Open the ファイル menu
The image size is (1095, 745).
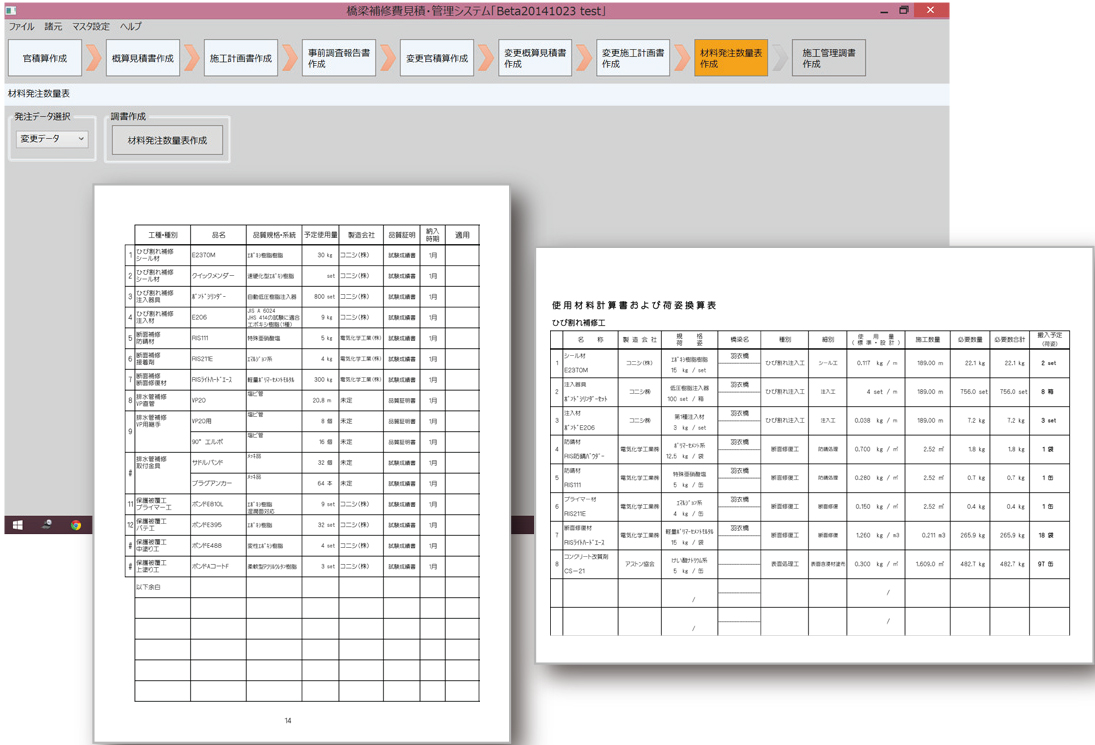[x=21, y=27]
